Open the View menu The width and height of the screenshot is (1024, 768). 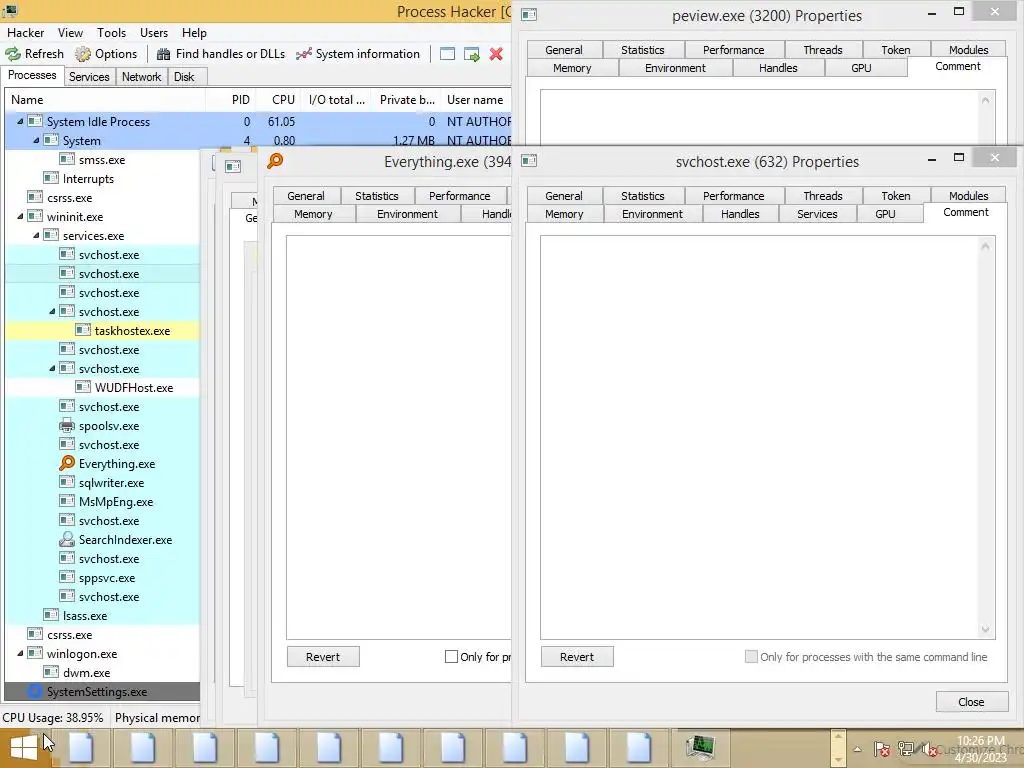click(70, 33)
